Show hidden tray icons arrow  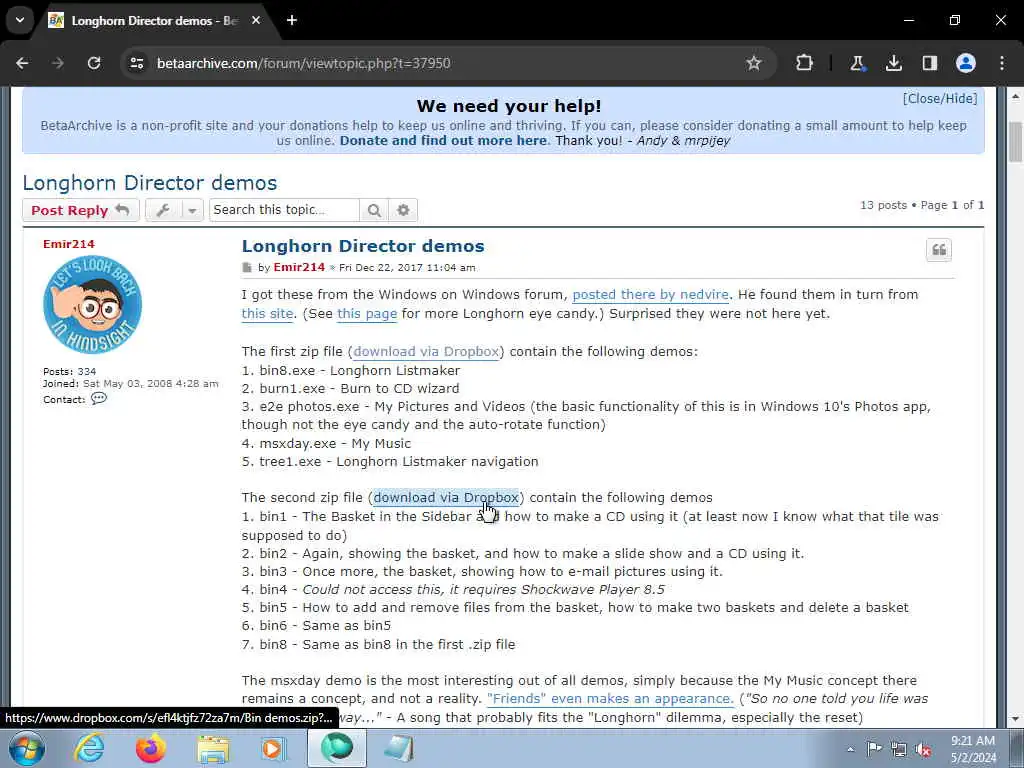tap(850, 750)
